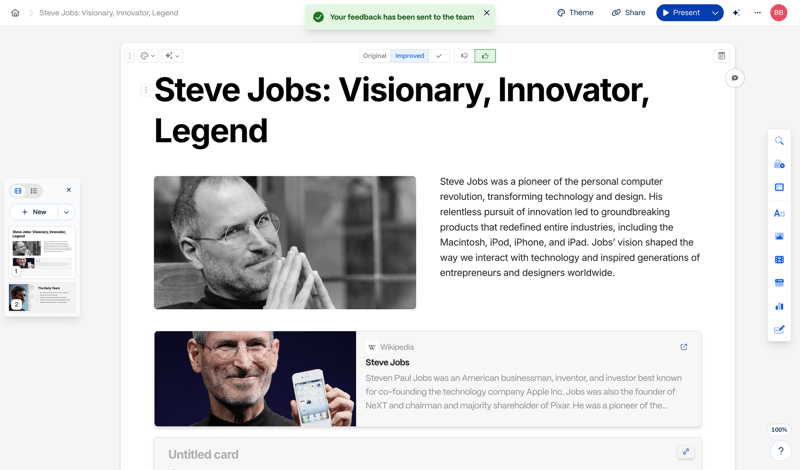Open the card style palette dropdown
This screenshot has width=800, height=470.
pos(148,56)
